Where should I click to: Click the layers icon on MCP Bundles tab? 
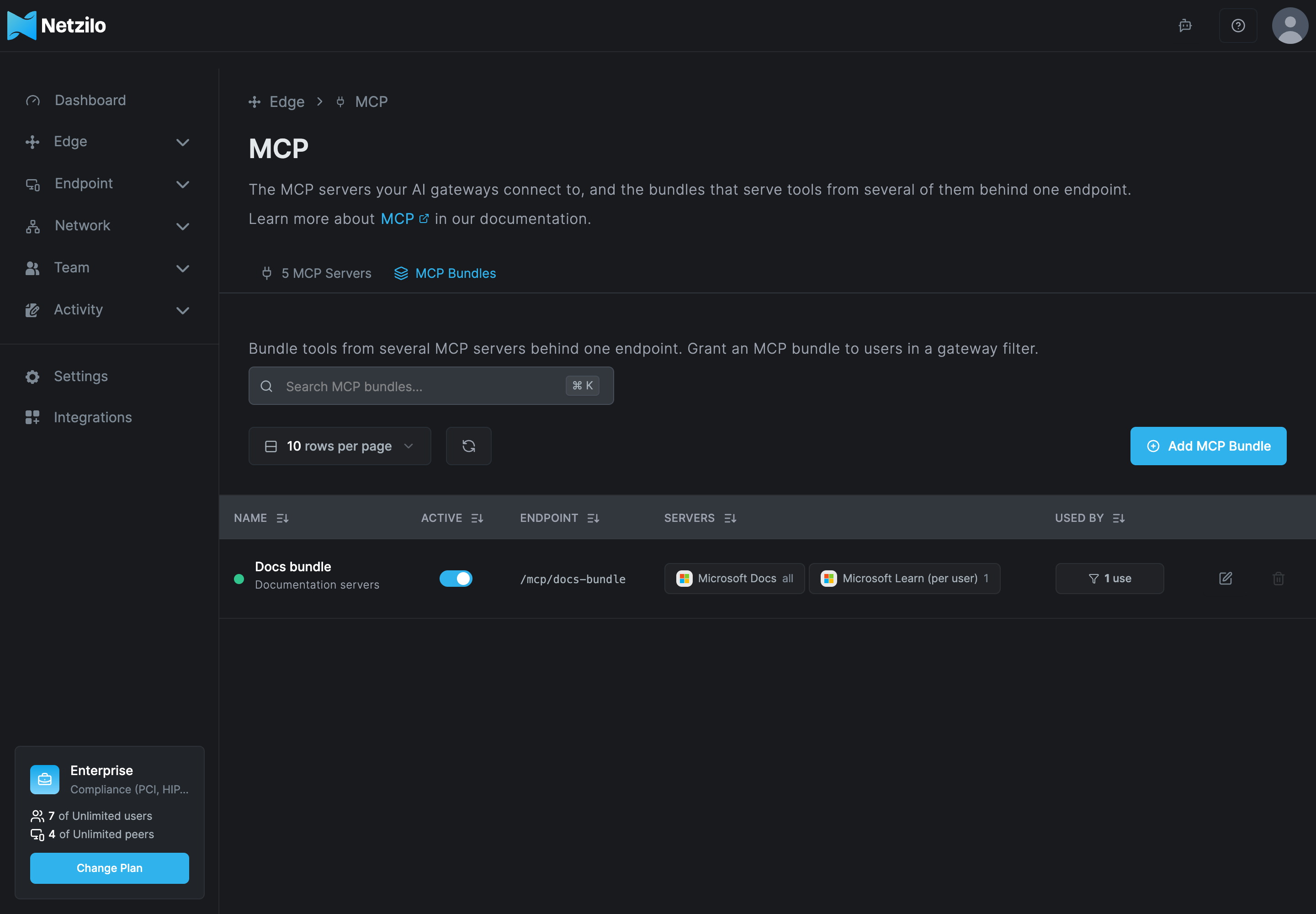(401, 273)
